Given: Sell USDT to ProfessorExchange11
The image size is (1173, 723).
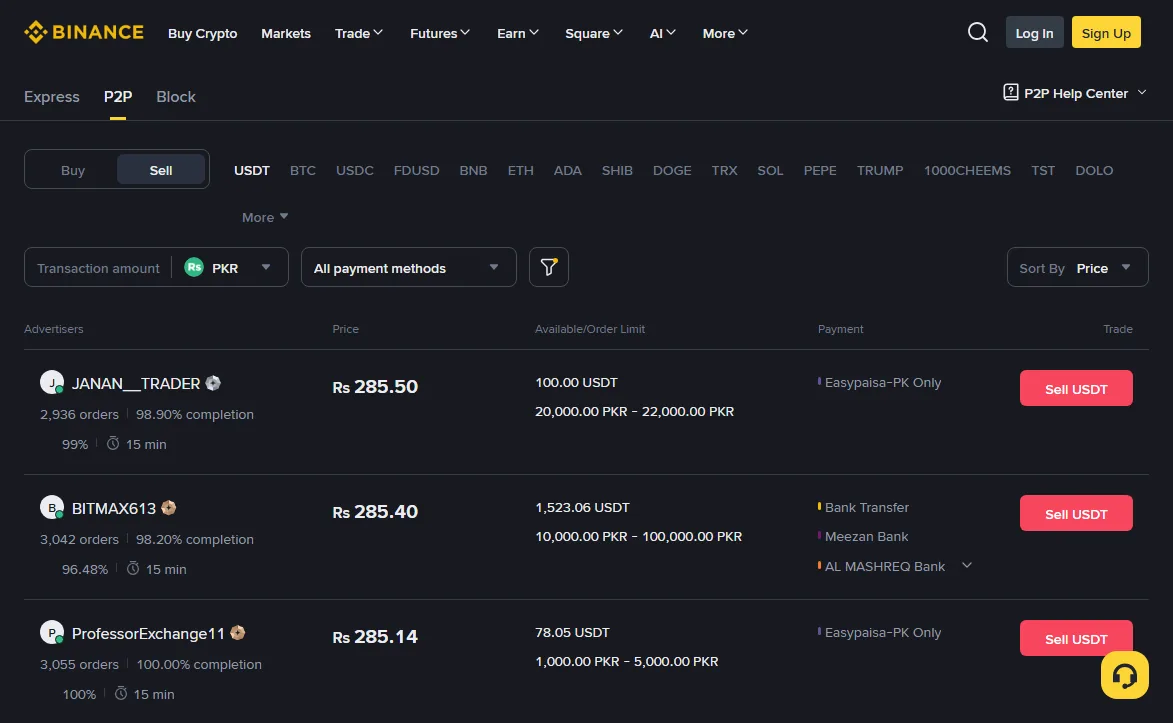Looking at the screenshot, I should click(x=1076, y=638).
